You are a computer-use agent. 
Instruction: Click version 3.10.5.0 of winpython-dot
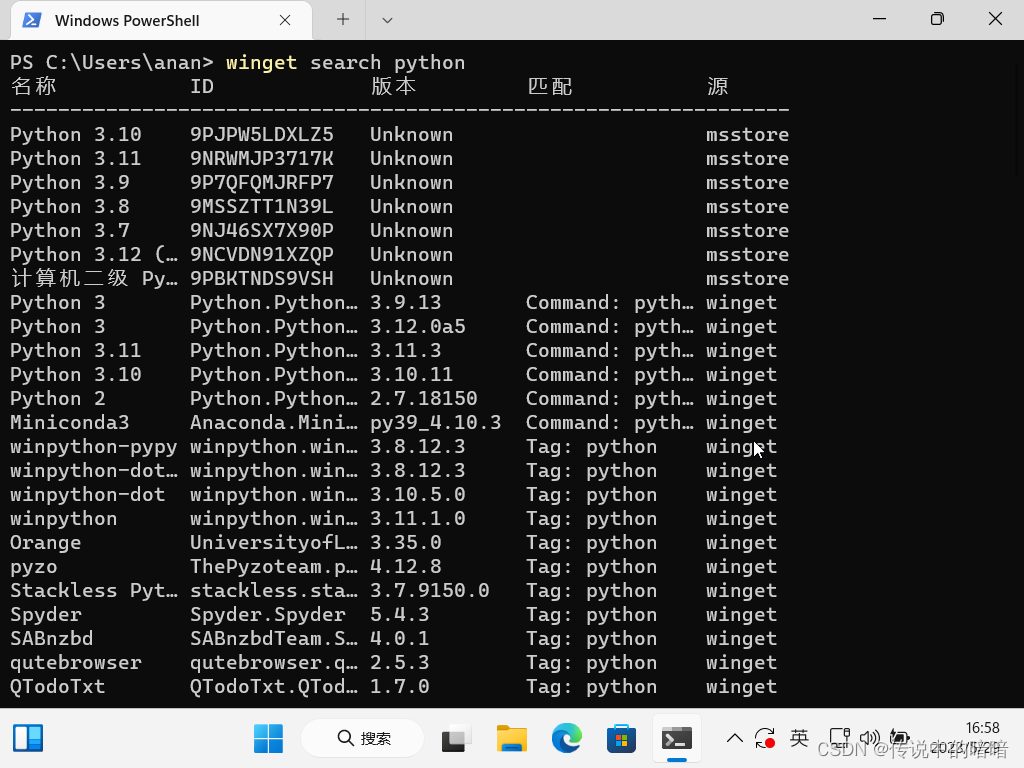[418, 495]
